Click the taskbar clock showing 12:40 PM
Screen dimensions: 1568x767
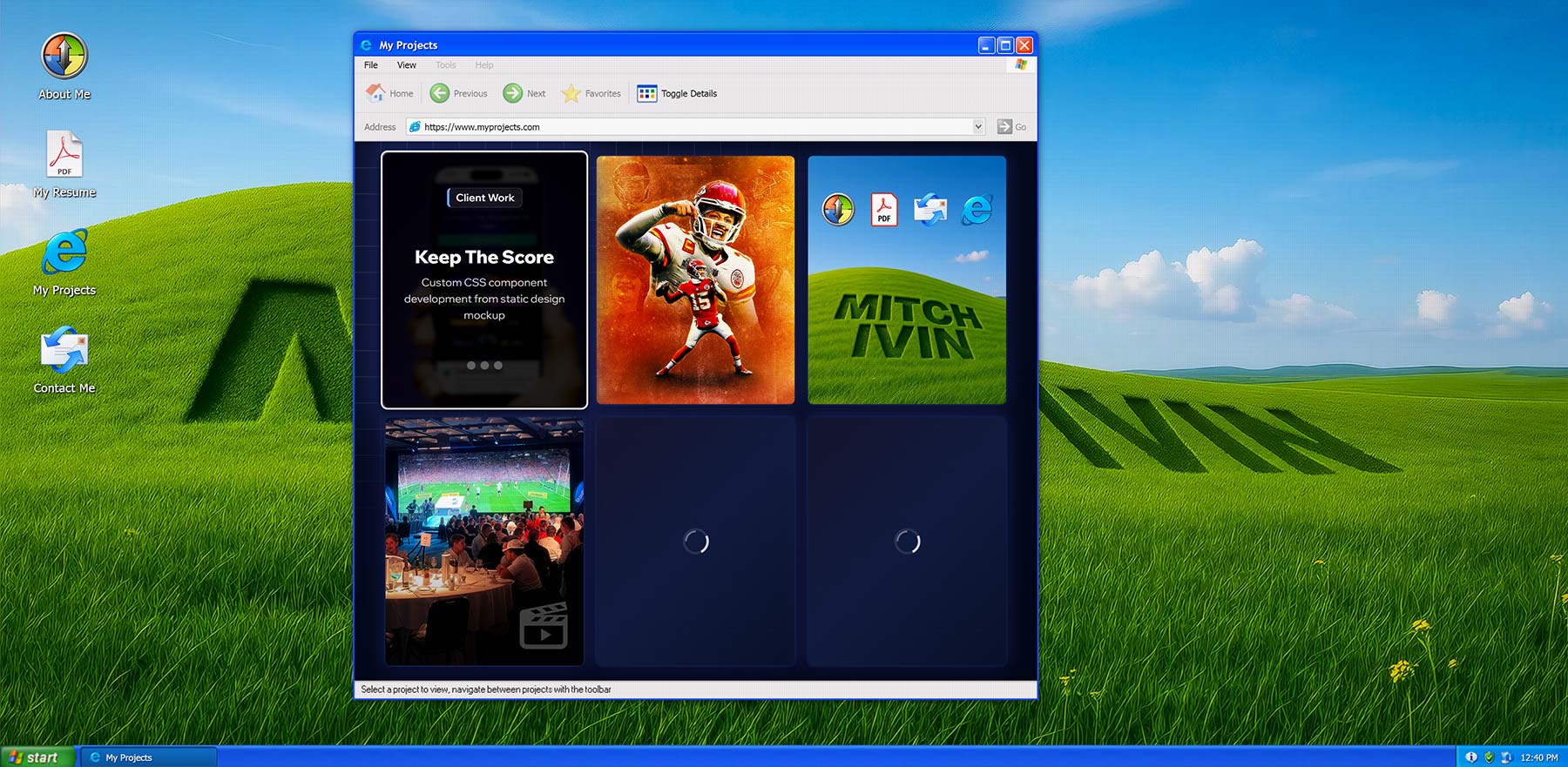tap(1539, 757)
